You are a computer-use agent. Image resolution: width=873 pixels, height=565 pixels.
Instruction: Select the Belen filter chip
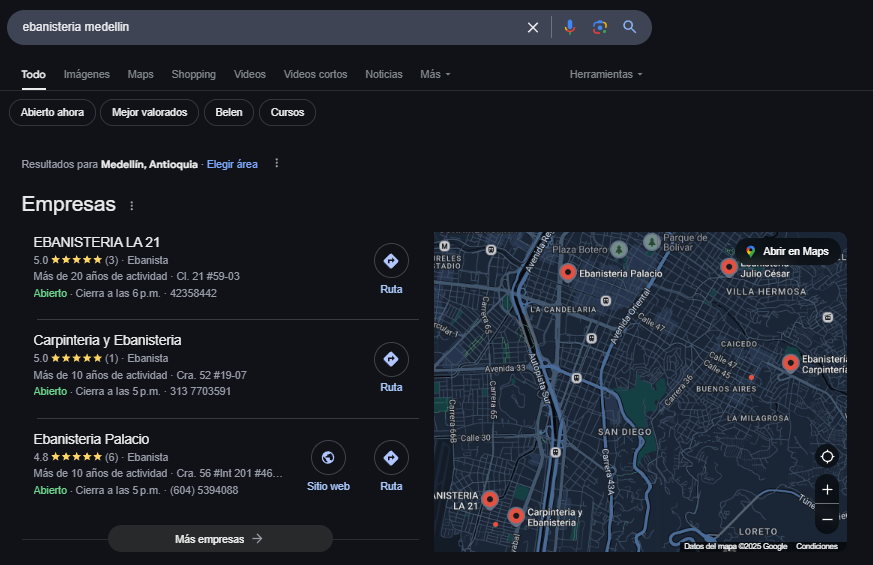[229, 113]
